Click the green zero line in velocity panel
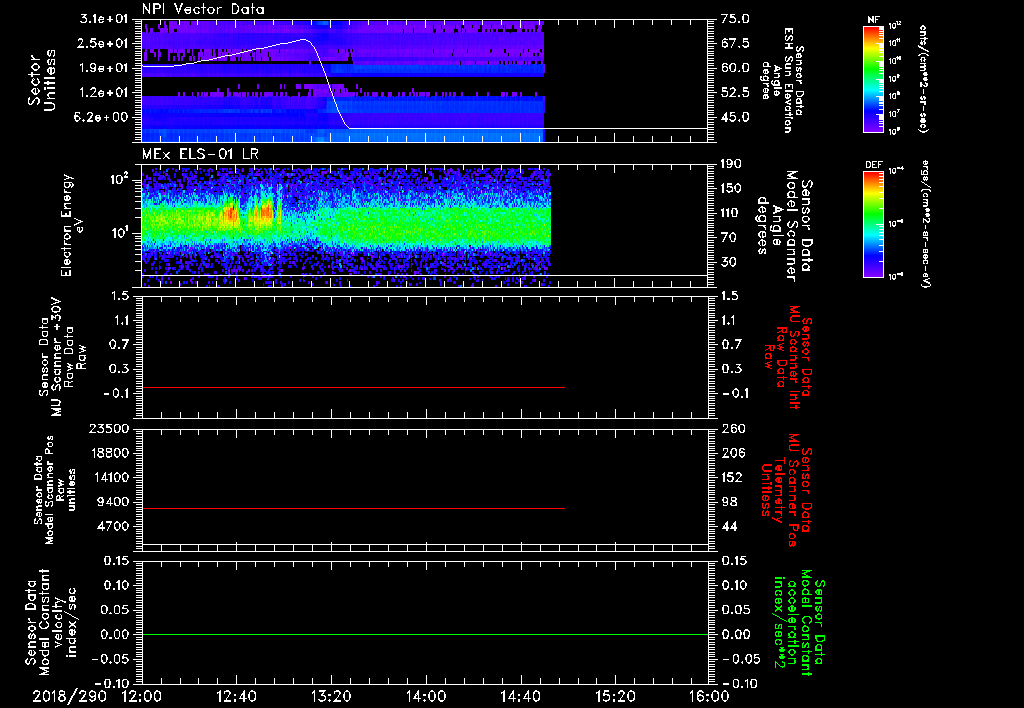Image resolution: width=1024 pixels, height=708 pixels. (424, 634)
